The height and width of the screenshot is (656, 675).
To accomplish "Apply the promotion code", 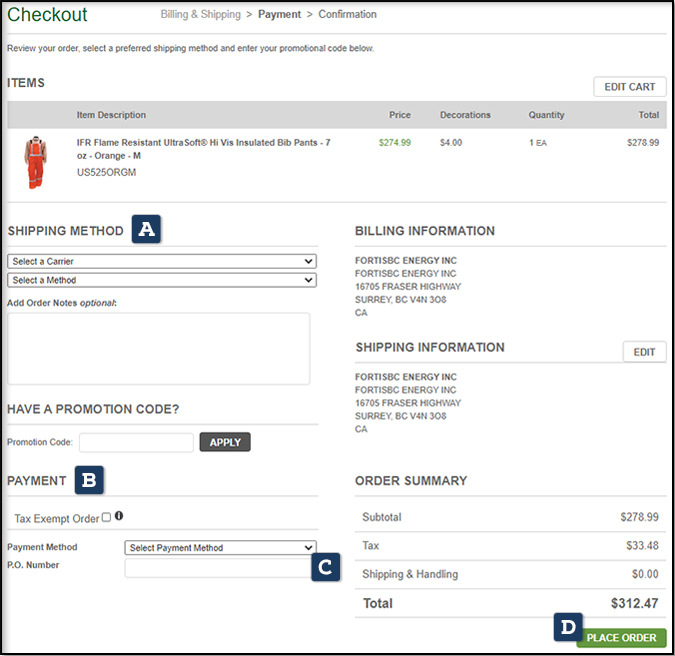I will 225,442.
